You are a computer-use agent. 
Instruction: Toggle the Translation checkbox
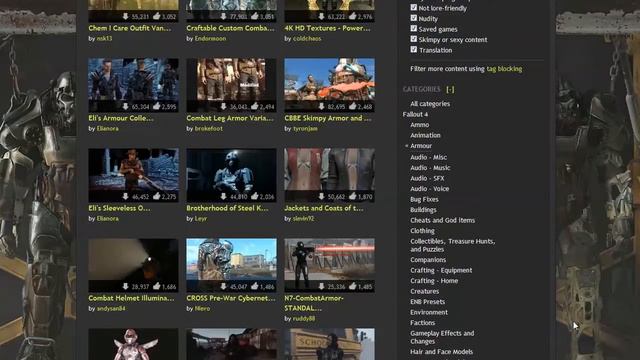[x=414, y=49]
